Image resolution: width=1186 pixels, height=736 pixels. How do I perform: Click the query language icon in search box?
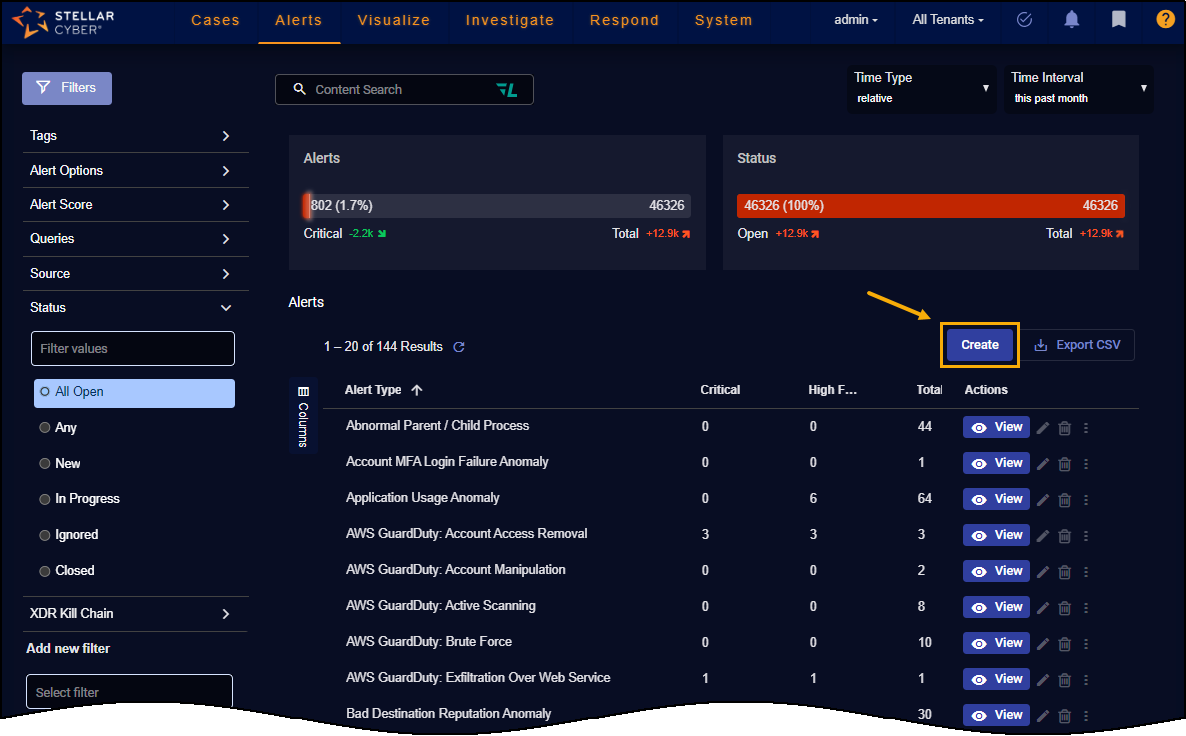pyautogui.click(x=507, y=90)
